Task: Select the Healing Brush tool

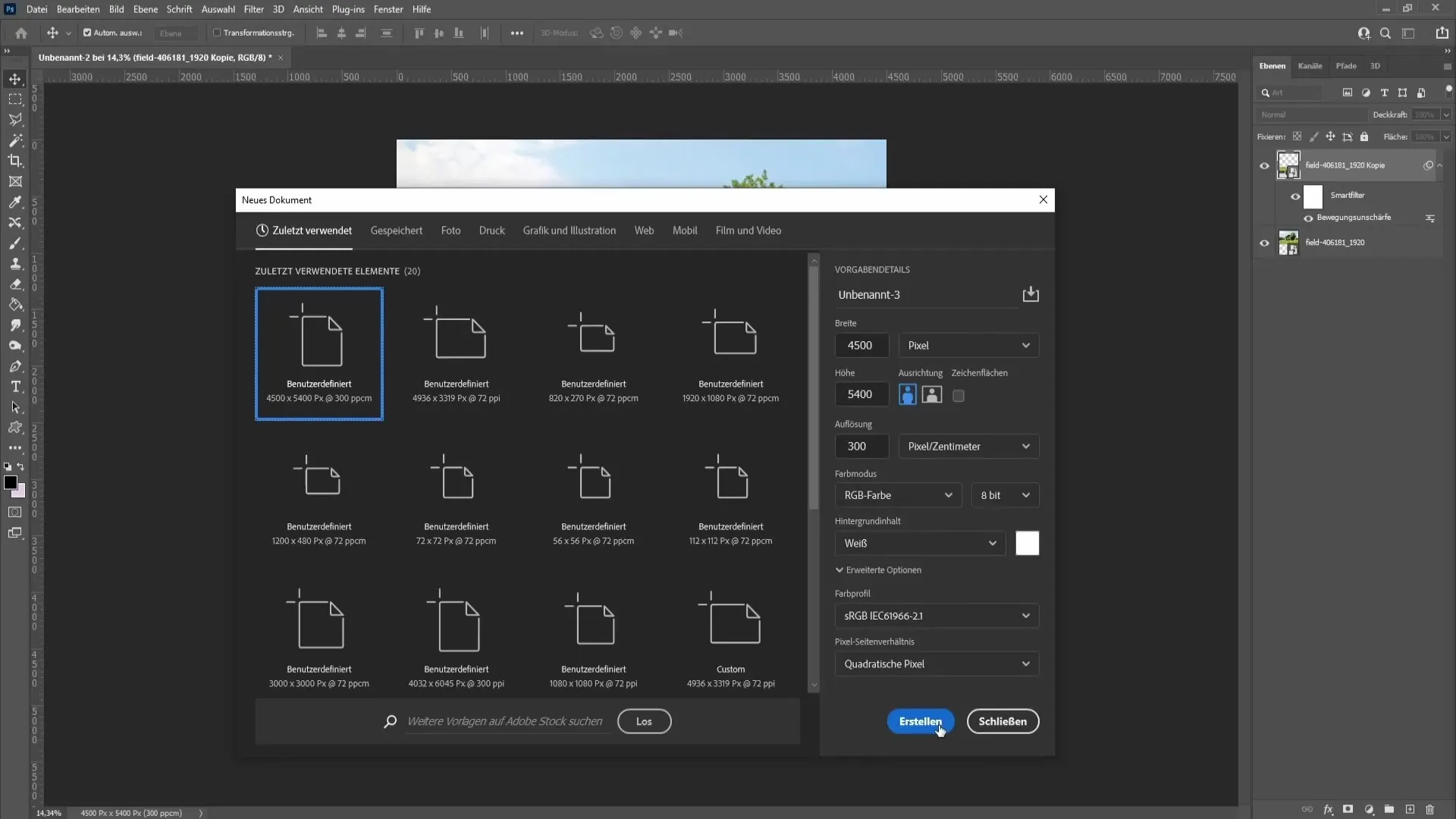Action: pos(15,223)
